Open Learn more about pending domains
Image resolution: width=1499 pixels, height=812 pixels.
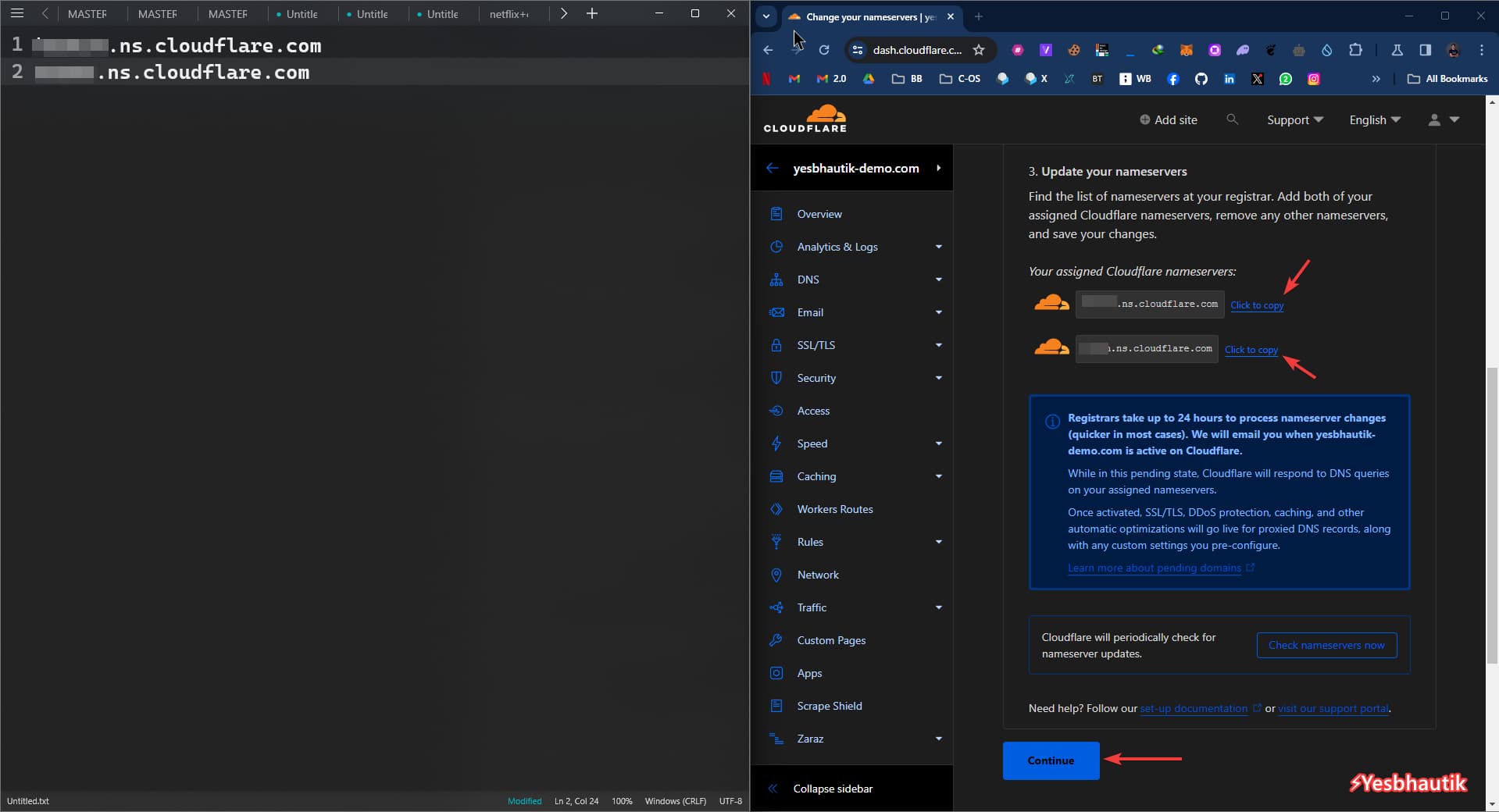pos(1154,568)
